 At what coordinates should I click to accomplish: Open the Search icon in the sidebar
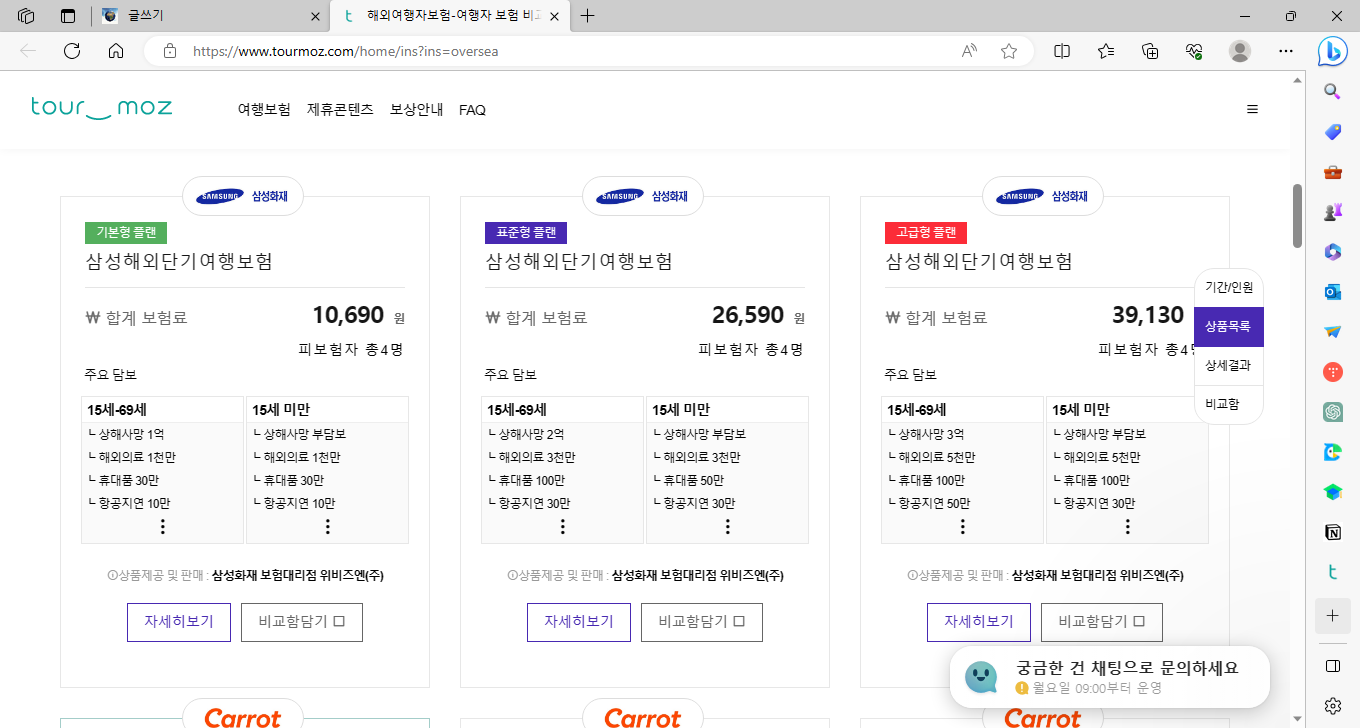pos(1332,90)
